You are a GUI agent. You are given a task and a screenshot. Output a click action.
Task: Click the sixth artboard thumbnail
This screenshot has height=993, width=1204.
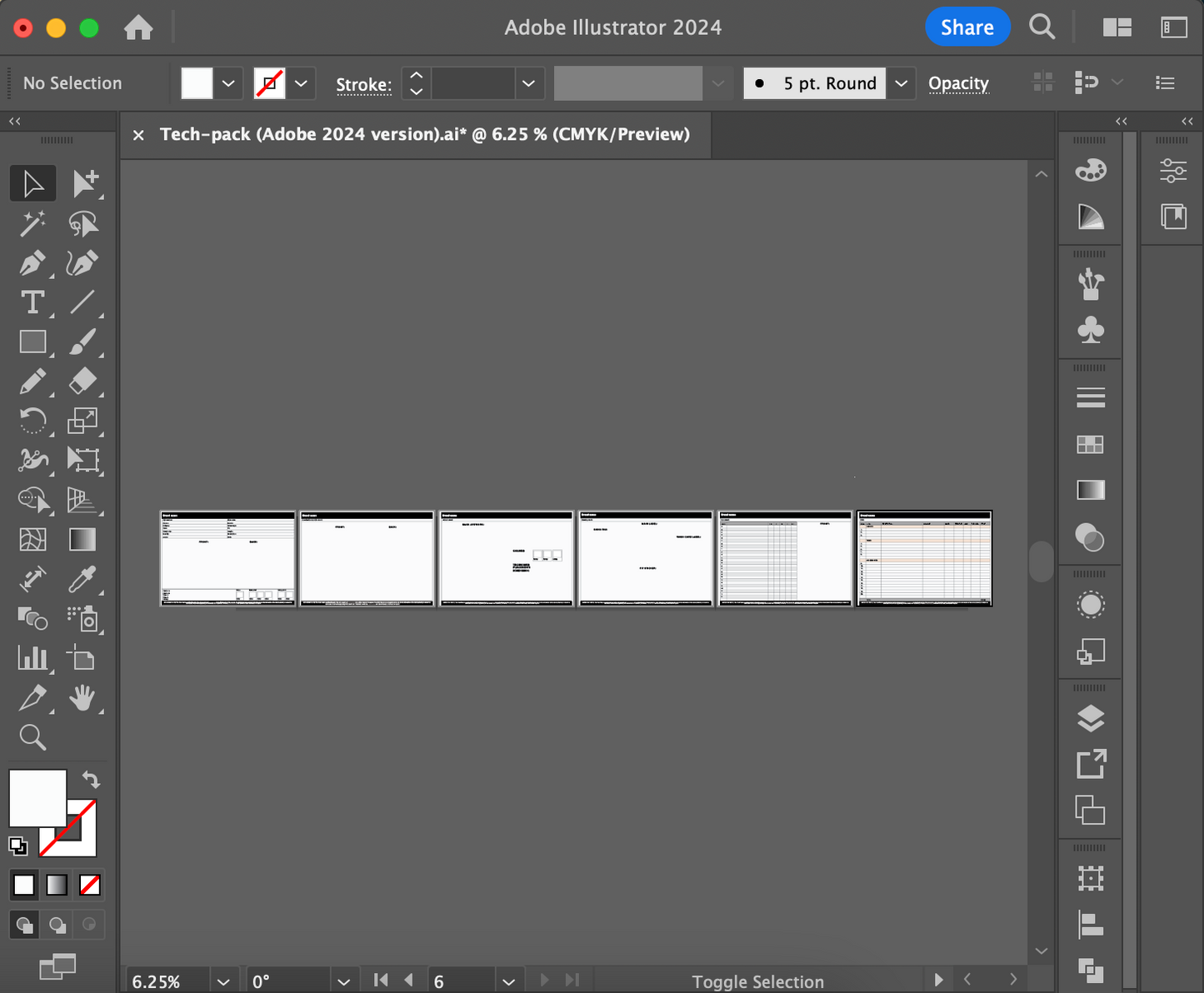click(924, 558)
